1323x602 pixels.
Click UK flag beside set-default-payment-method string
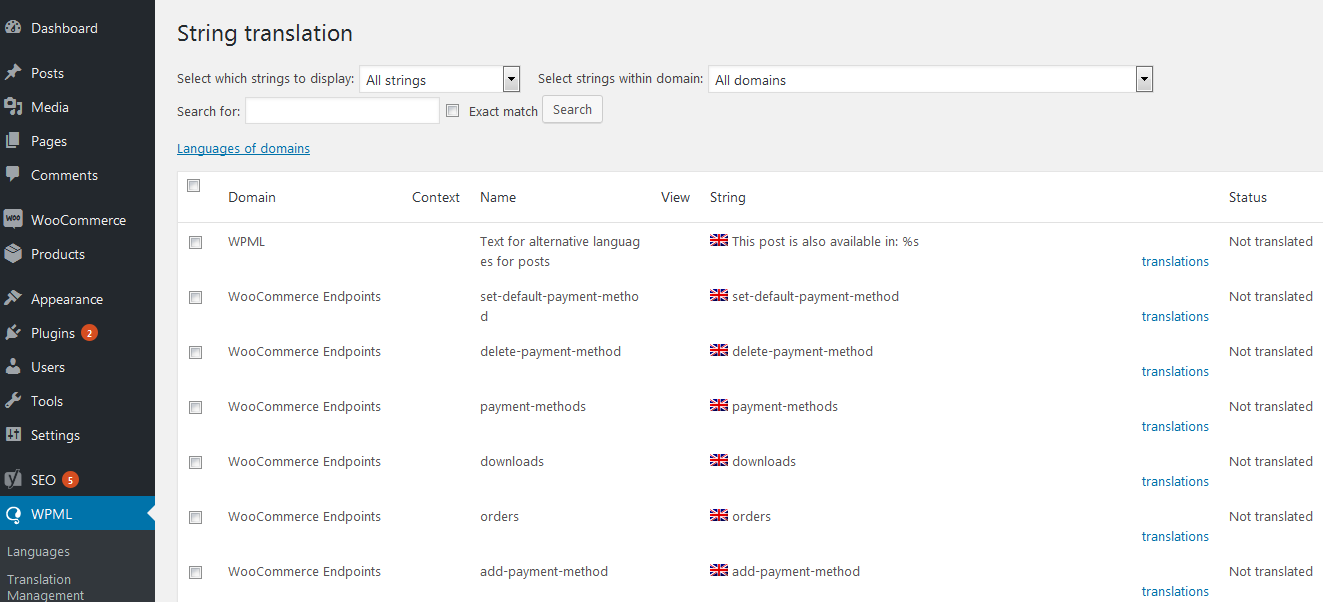pos(719,295)
